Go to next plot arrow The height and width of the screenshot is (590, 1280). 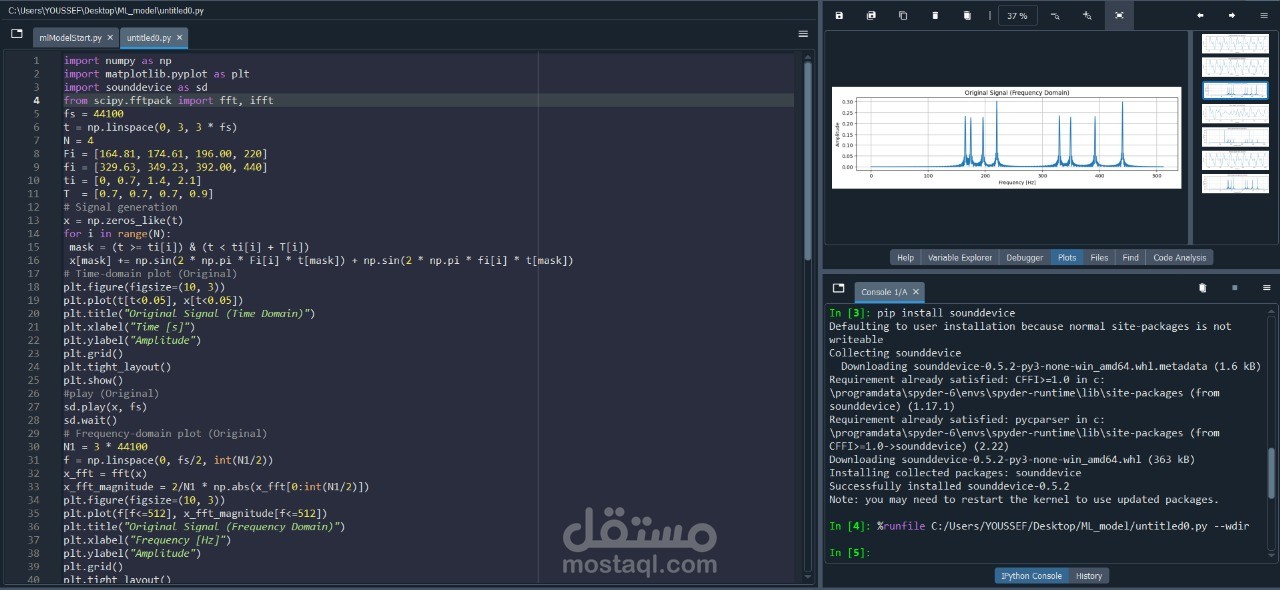1232,16
